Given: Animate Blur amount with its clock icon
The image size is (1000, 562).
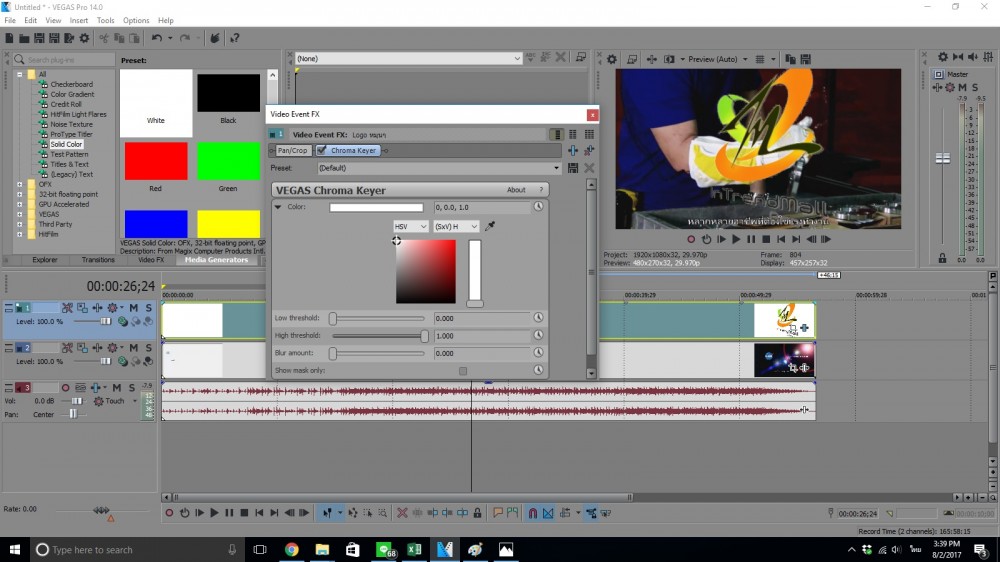Looking at the screenshot, I should pyautogui.click(x=538, y=353).
